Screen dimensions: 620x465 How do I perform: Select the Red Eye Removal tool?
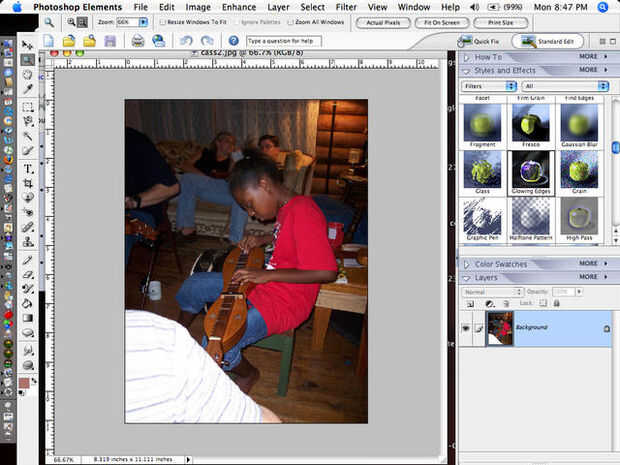pos(27,212)
